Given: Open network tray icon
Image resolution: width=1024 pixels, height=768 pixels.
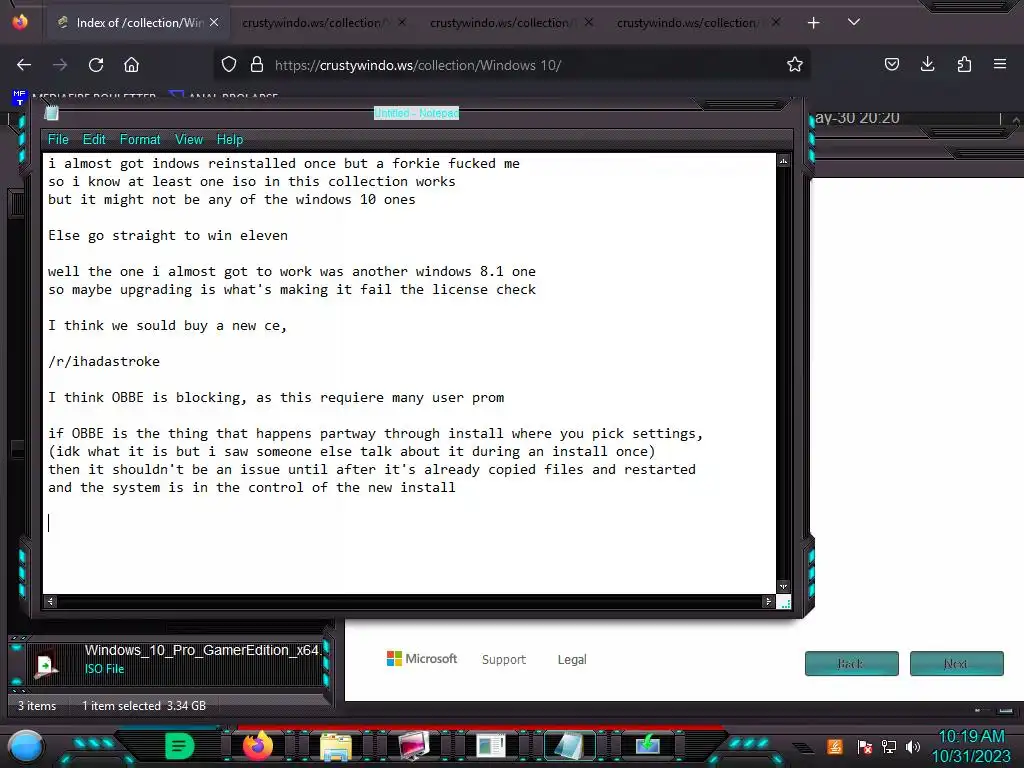Looking at the screenshot, I should (889, 747).
